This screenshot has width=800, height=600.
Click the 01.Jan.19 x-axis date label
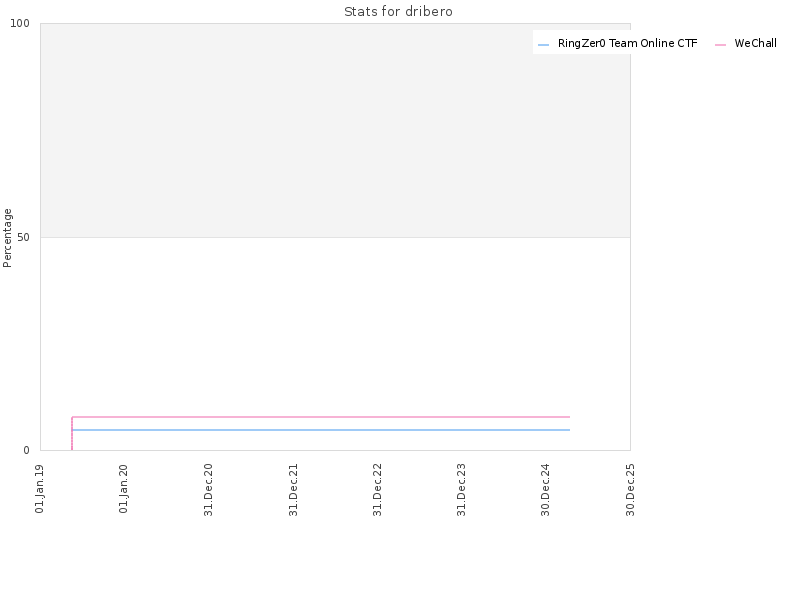point(39,489)
